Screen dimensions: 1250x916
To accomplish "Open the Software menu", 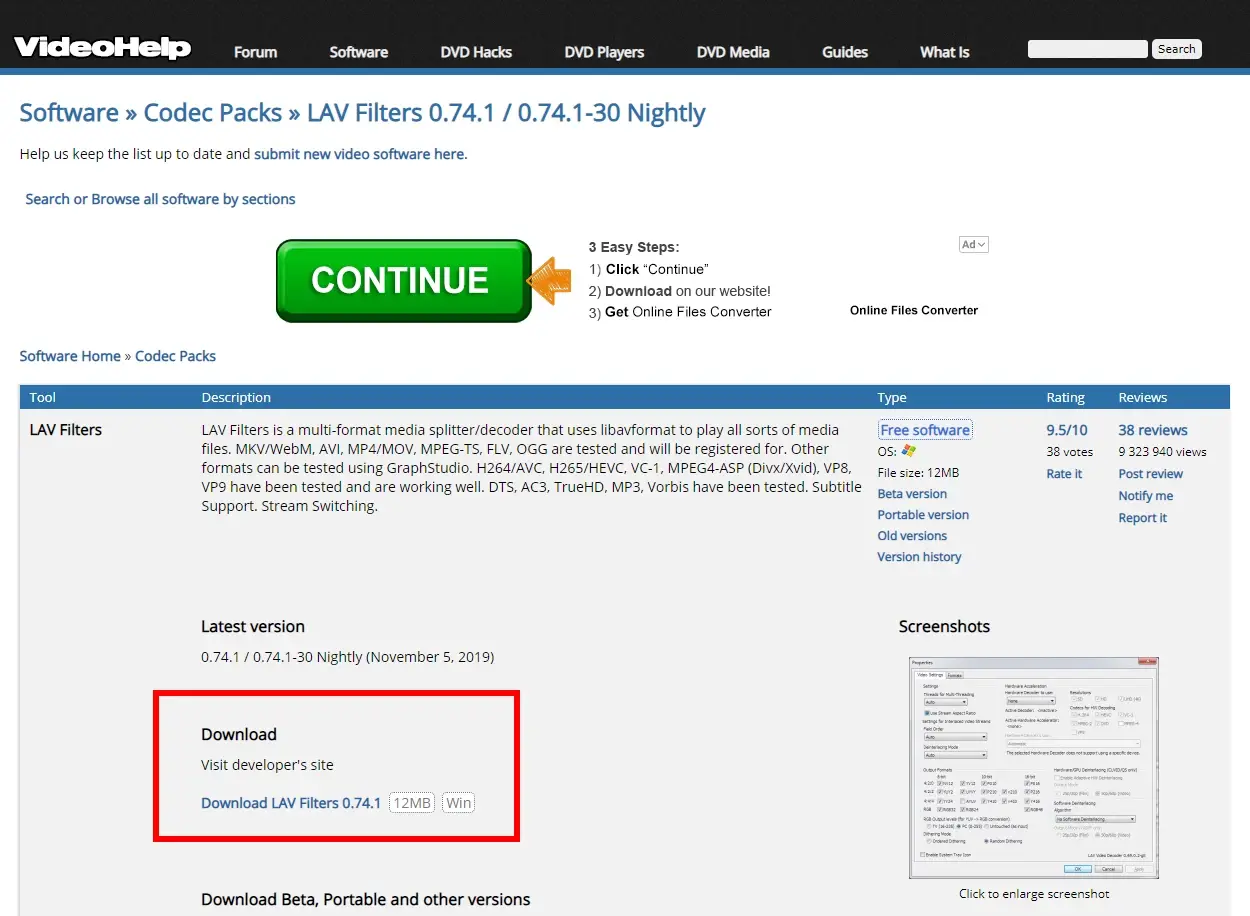I will tap(359, 52).
